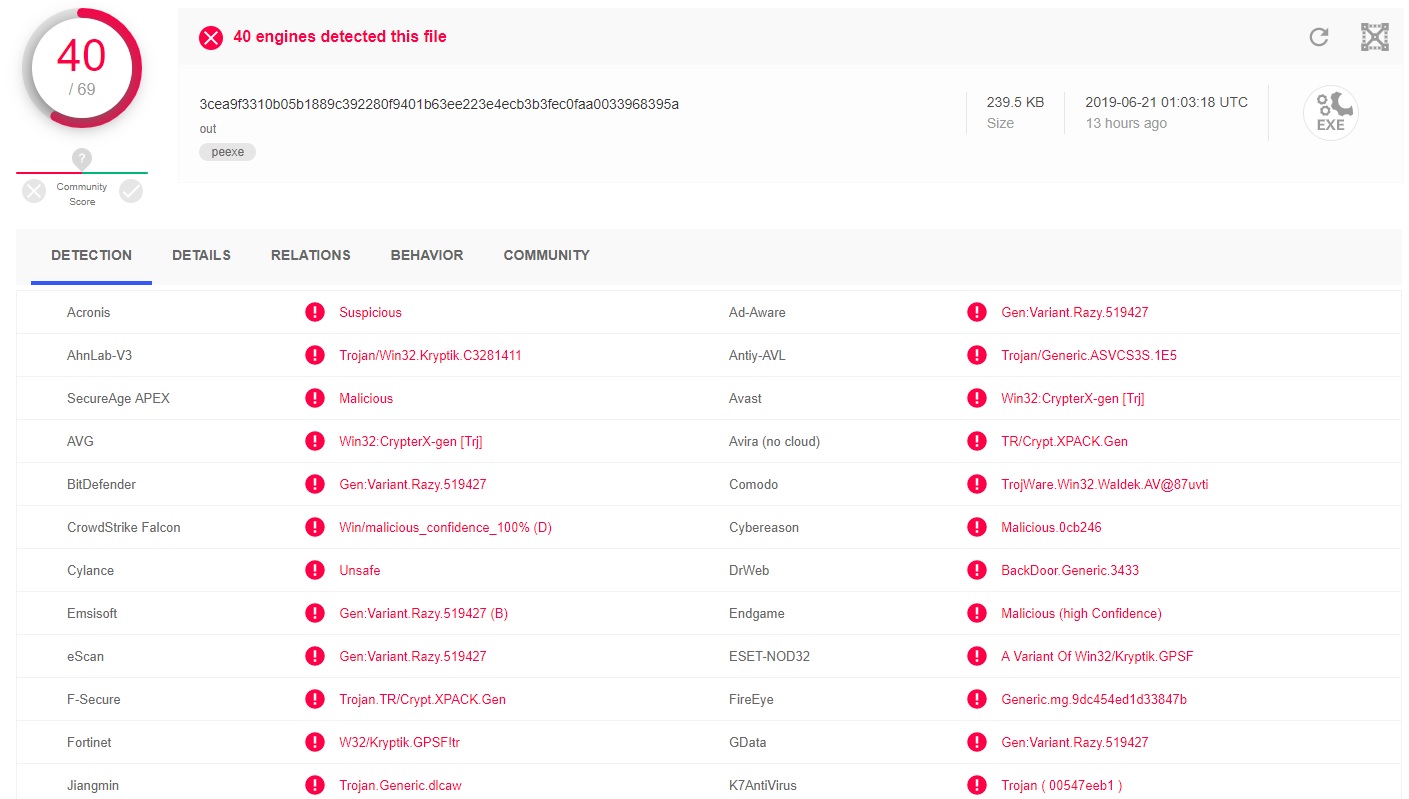The width and height of the screenshot is (1409, 799).
Task: Open the COMMUNITY tab
Action: pos(547,255)
